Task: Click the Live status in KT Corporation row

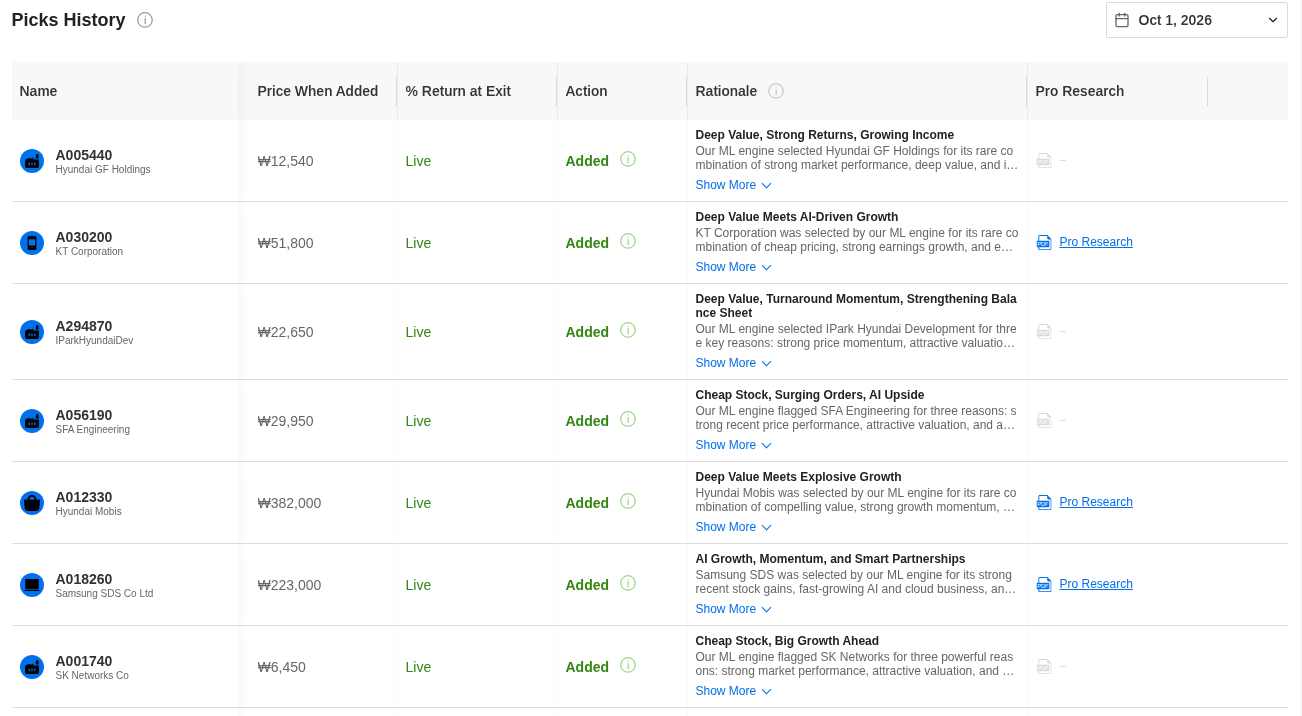Action: click(x=418, y=243)
